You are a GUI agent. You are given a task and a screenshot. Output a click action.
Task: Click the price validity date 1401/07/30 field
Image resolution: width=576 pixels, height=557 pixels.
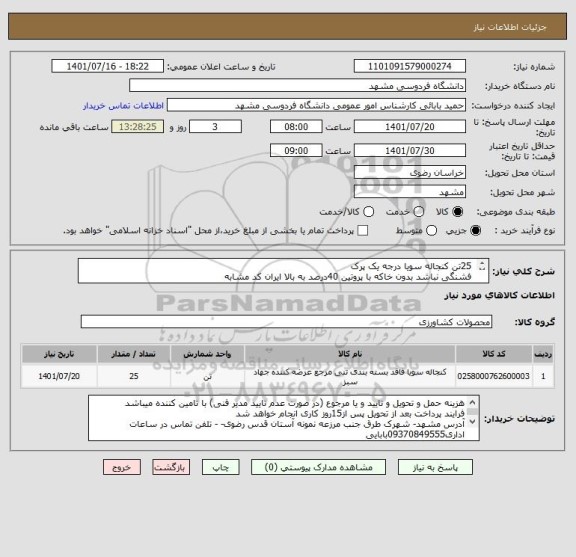coord(410,150)
